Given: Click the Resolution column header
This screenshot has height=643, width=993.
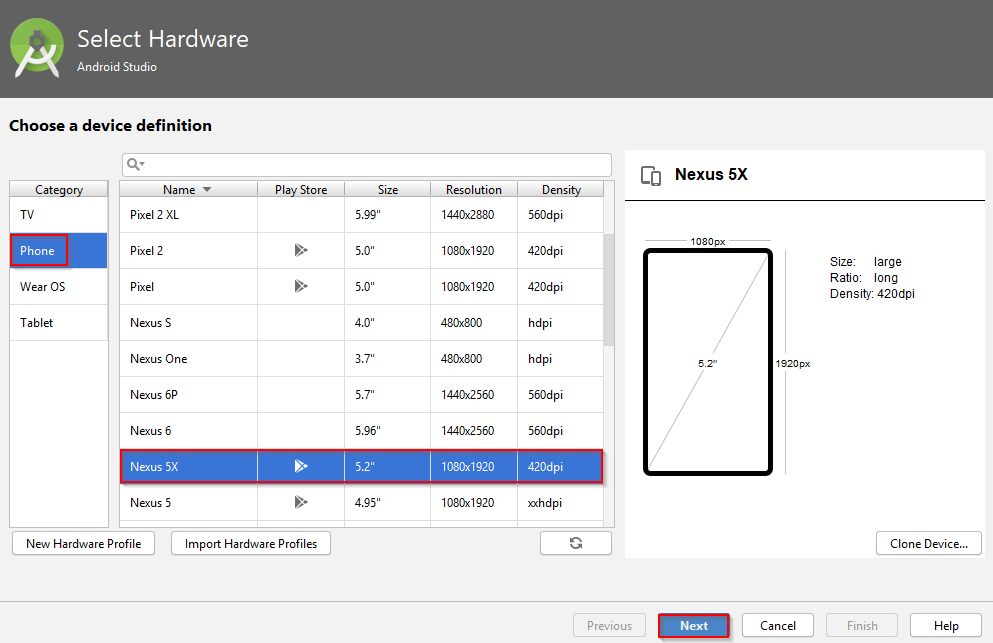Looking at the screenshot, I should [x=474, y=189].
